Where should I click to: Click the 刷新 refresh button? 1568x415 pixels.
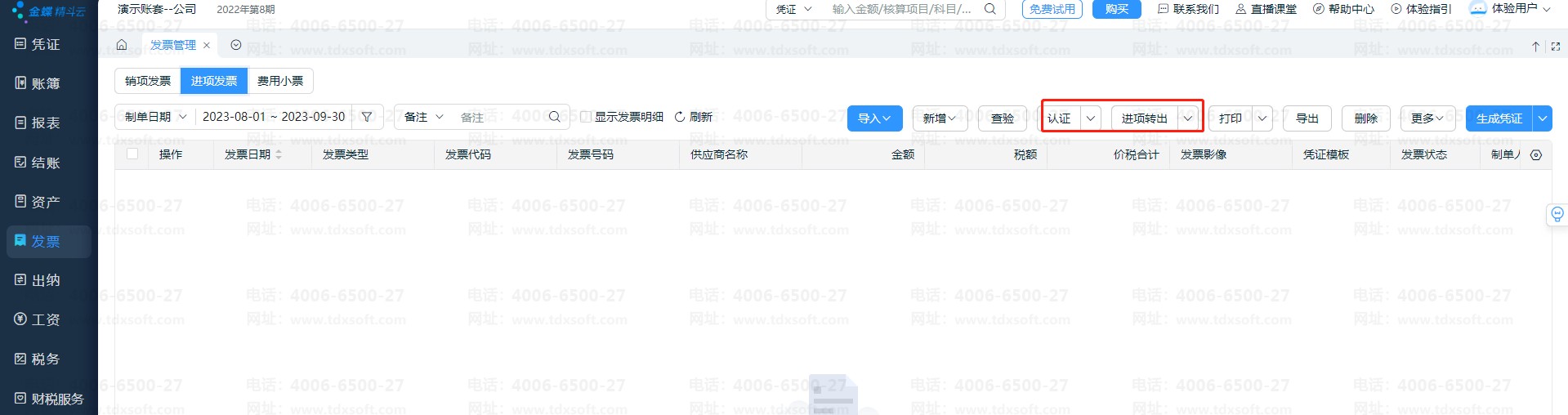pyautogui.click(x=694, y=117)
